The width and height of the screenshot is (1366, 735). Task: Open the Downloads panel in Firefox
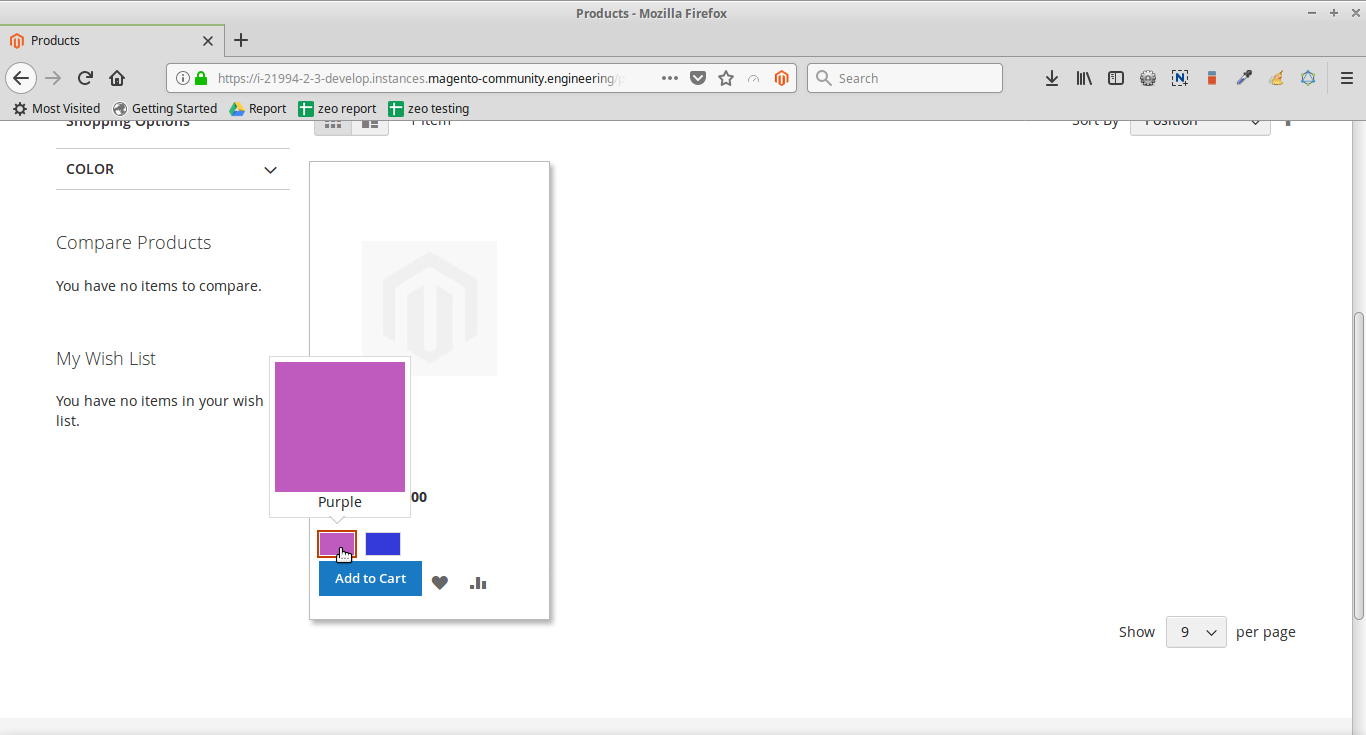(x=1051, y=77)
